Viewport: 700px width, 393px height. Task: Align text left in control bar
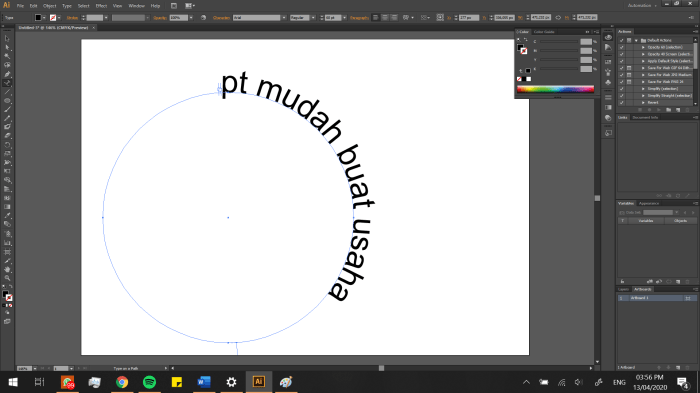375,18
